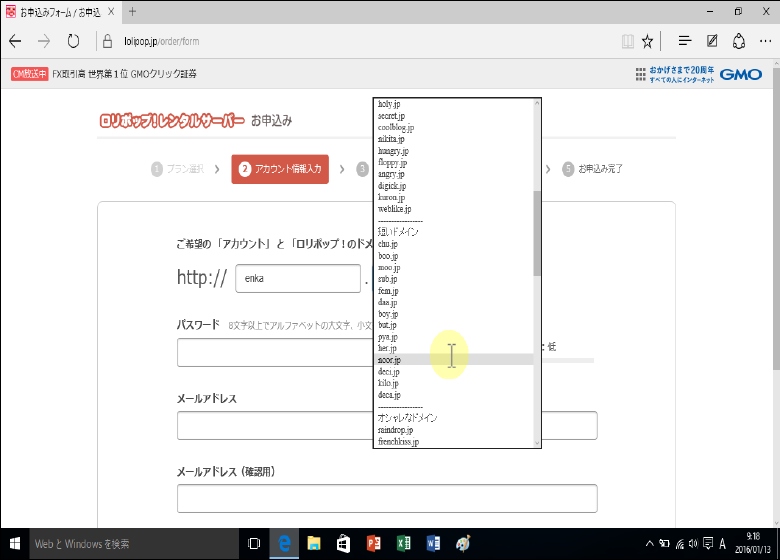Image resolution: width=780 pixels, height=560 pixels.
Task: Open the Action Center notification icon
Action: (708, 544)
